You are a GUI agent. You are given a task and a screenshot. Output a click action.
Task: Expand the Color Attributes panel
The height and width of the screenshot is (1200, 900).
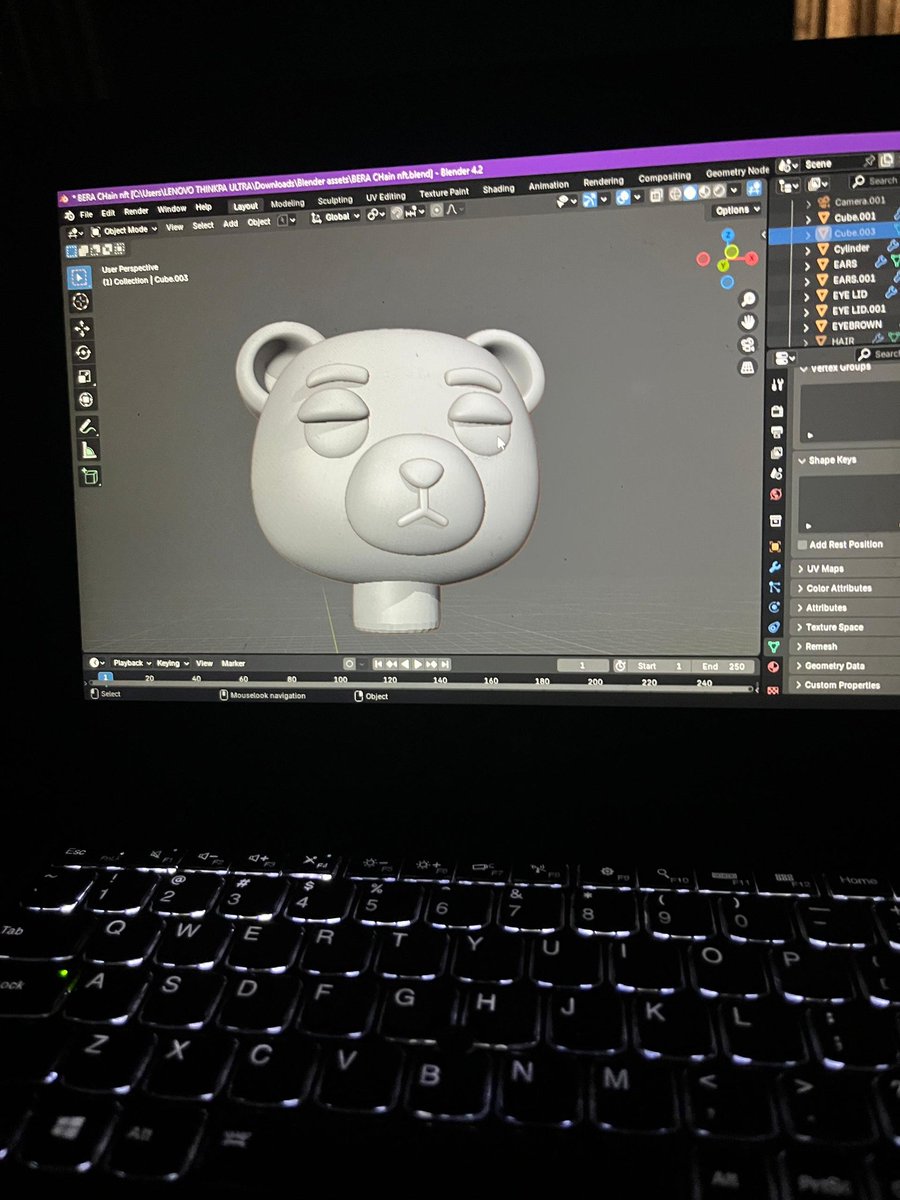pos(845,588)
